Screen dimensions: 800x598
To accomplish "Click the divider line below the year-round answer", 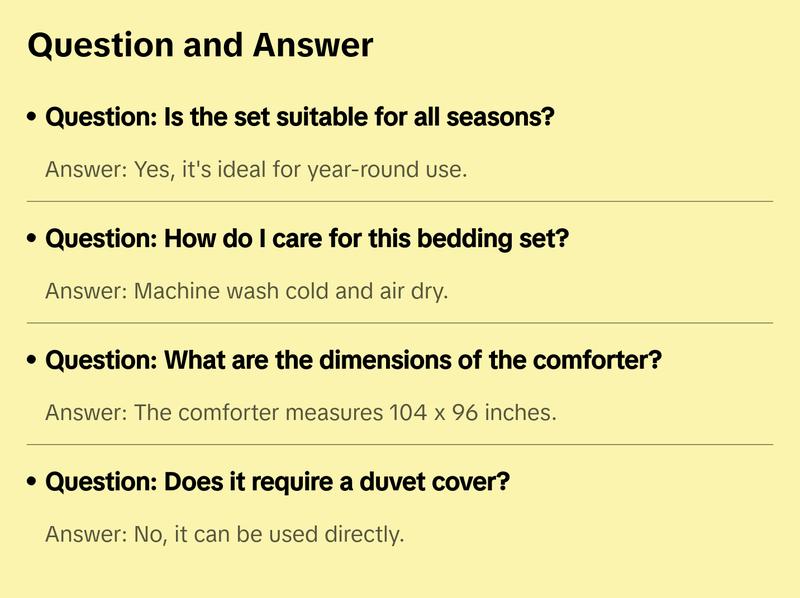I will pos(400,201).
